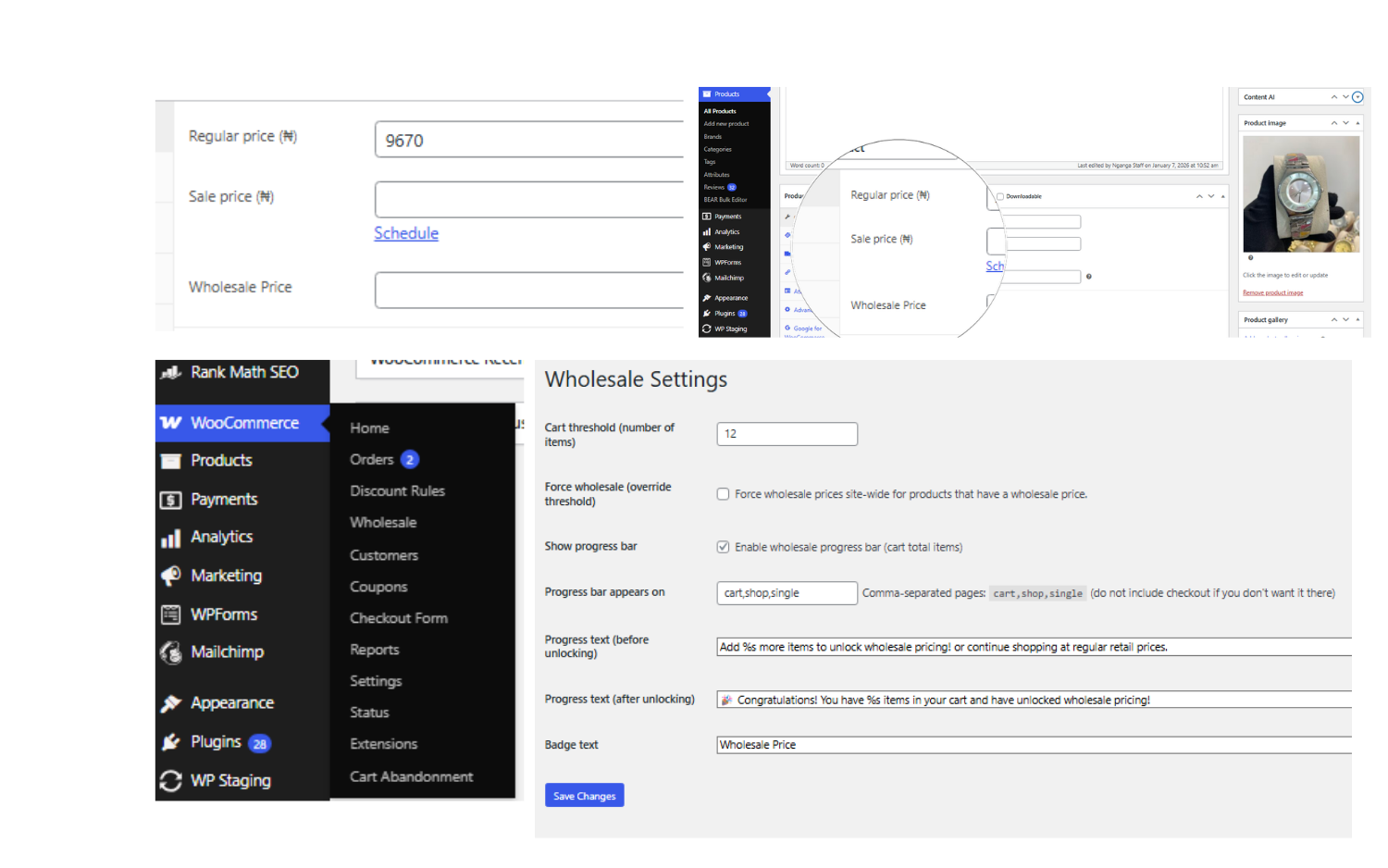Click Mailchimp icon in the product editor's small sidebar
The image size is (1388, 868).
coord(707,278)
